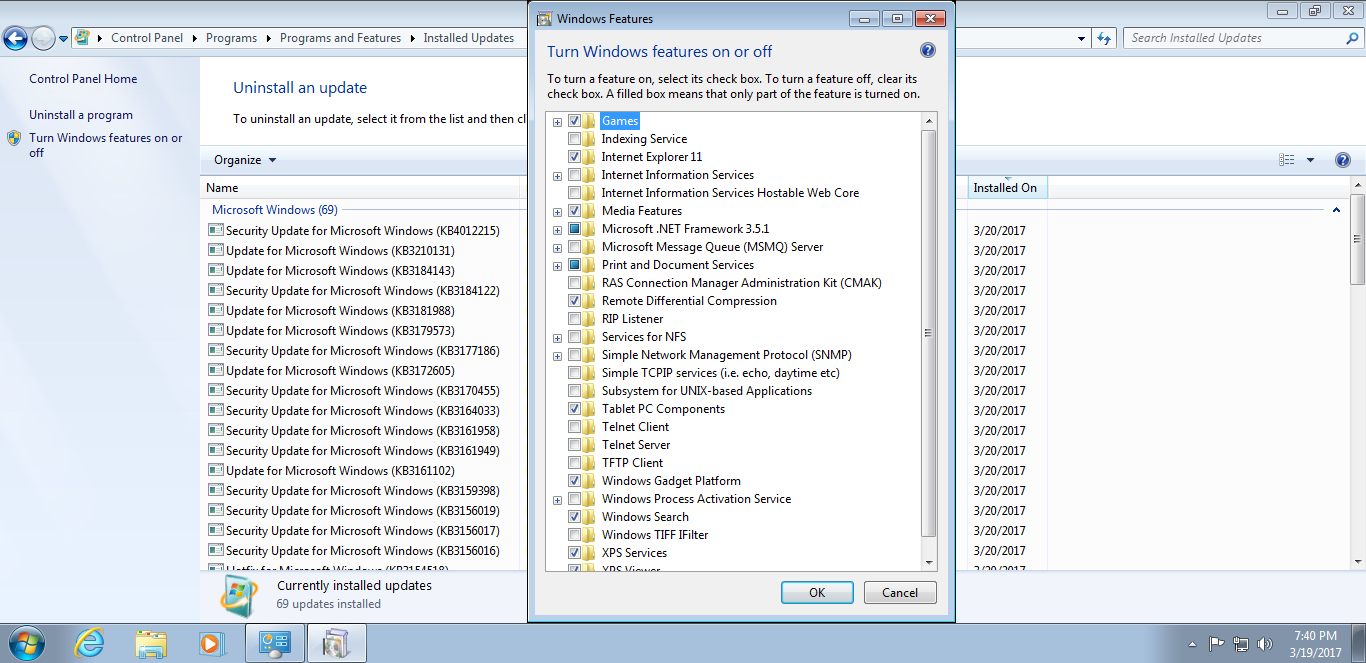Uncheck Windows Gadget Platform
Image resolution: width=1366 pixels, height=663 pixels.
(x=574, y=481)
